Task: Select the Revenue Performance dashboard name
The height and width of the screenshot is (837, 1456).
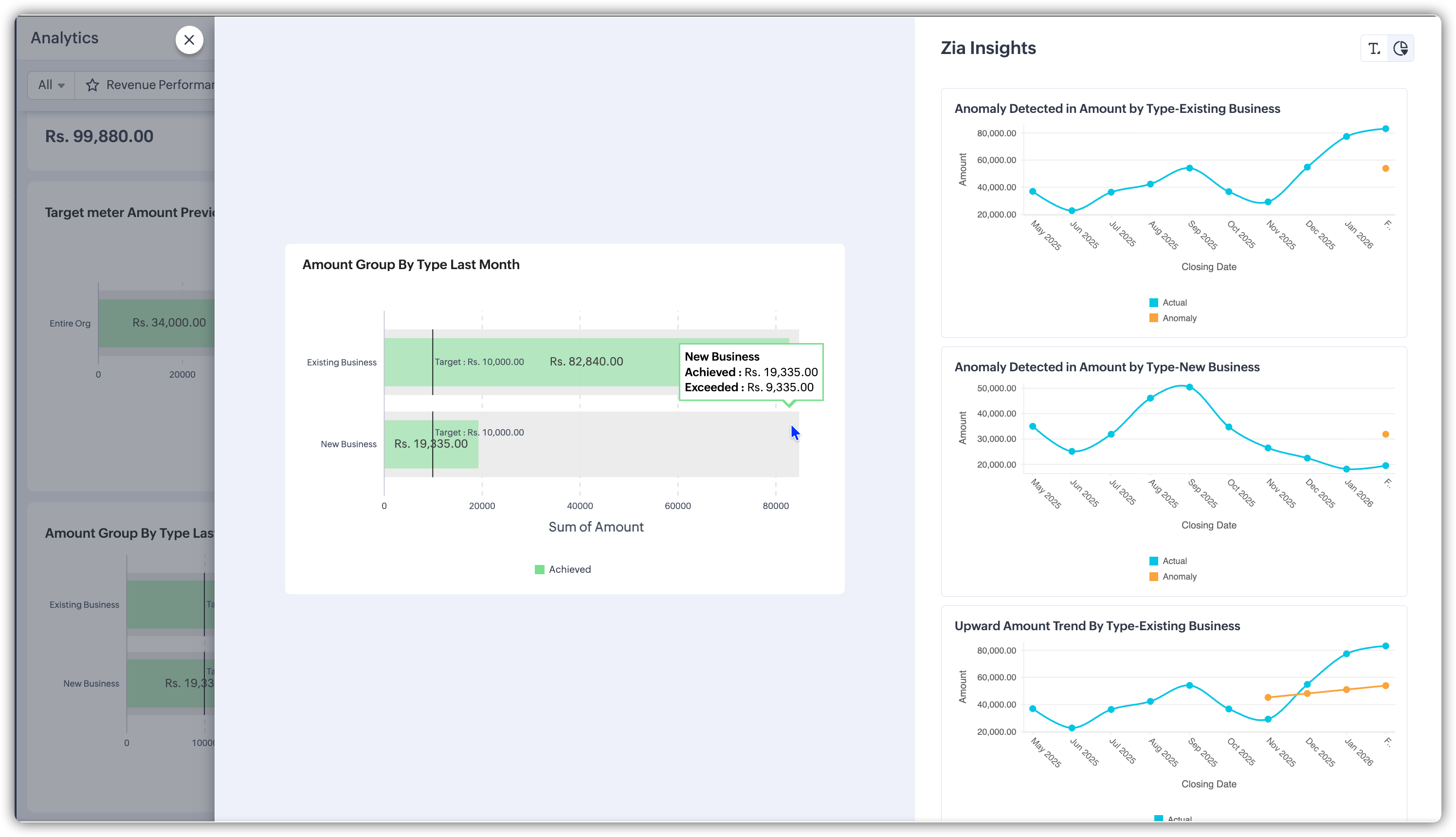Action: [x=160, y=85]
